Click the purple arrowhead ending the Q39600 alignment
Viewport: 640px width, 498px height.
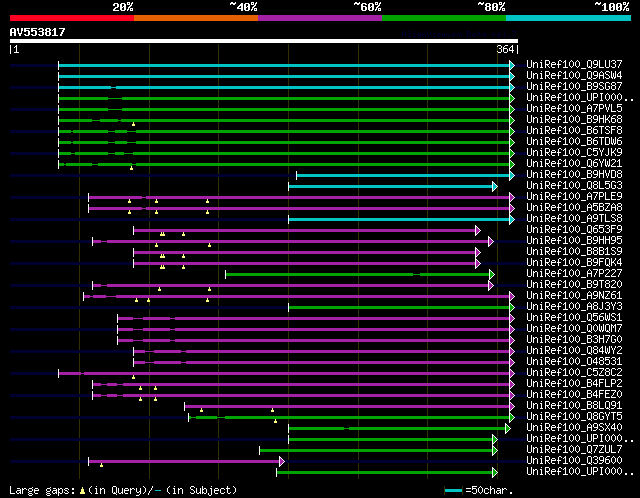coord(282,462)
